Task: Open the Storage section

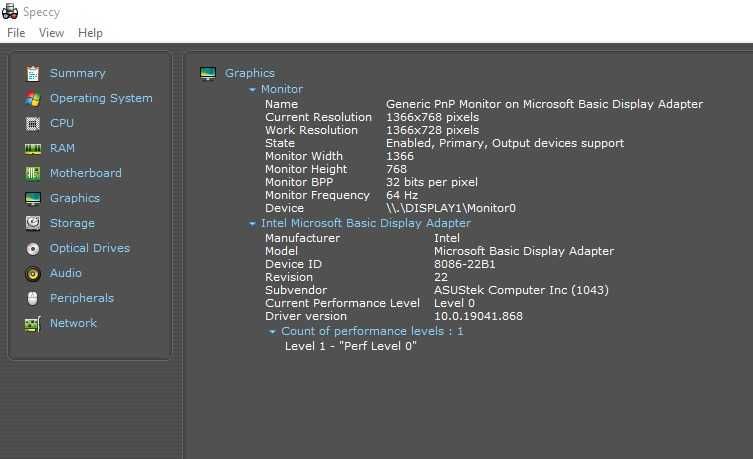Action: pos(72,223)
